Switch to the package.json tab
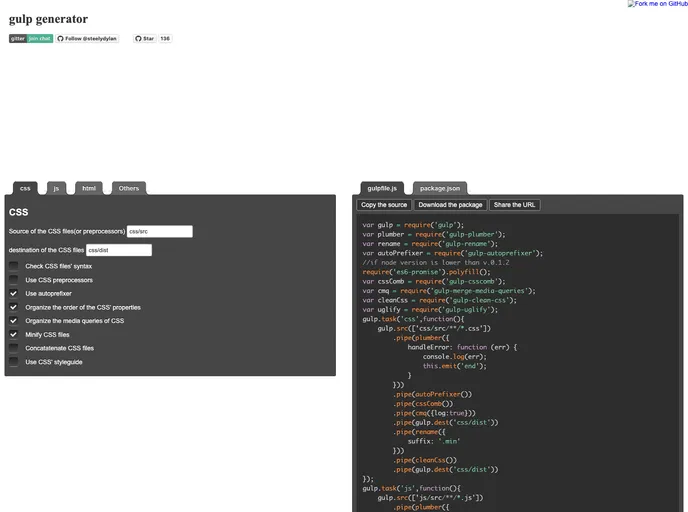688x512 pixels. tap(439, 188)
